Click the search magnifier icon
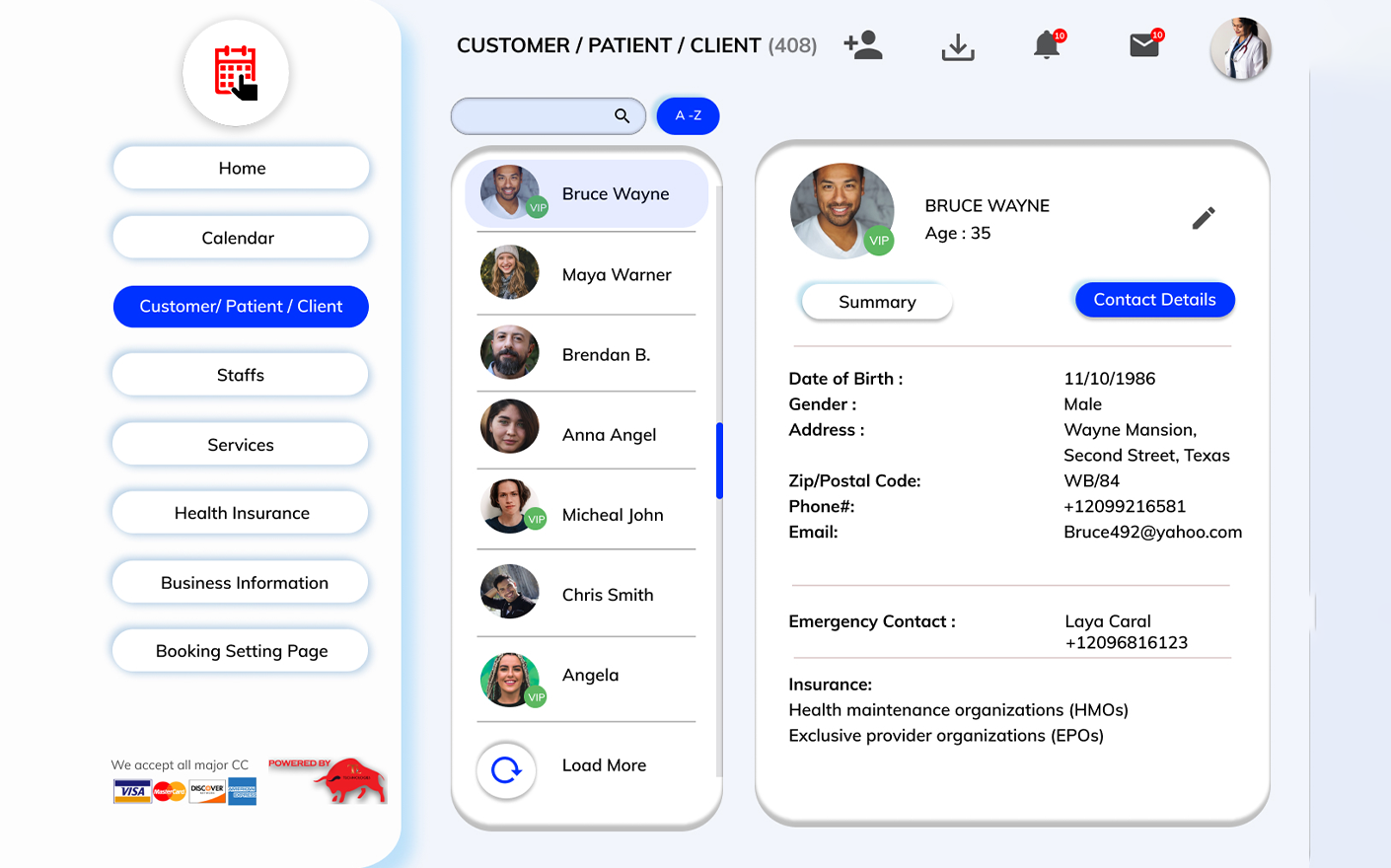Viewport: 1391px width, 868px height. click(622, 115)
